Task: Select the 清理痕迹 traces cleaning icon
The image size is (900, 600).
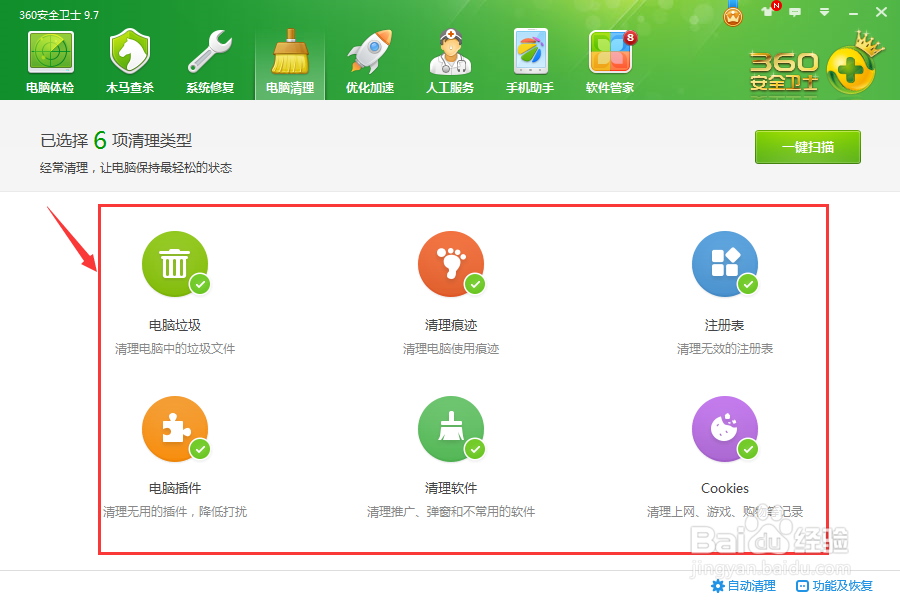Action: pyautogui.click(x=450, y=264)
